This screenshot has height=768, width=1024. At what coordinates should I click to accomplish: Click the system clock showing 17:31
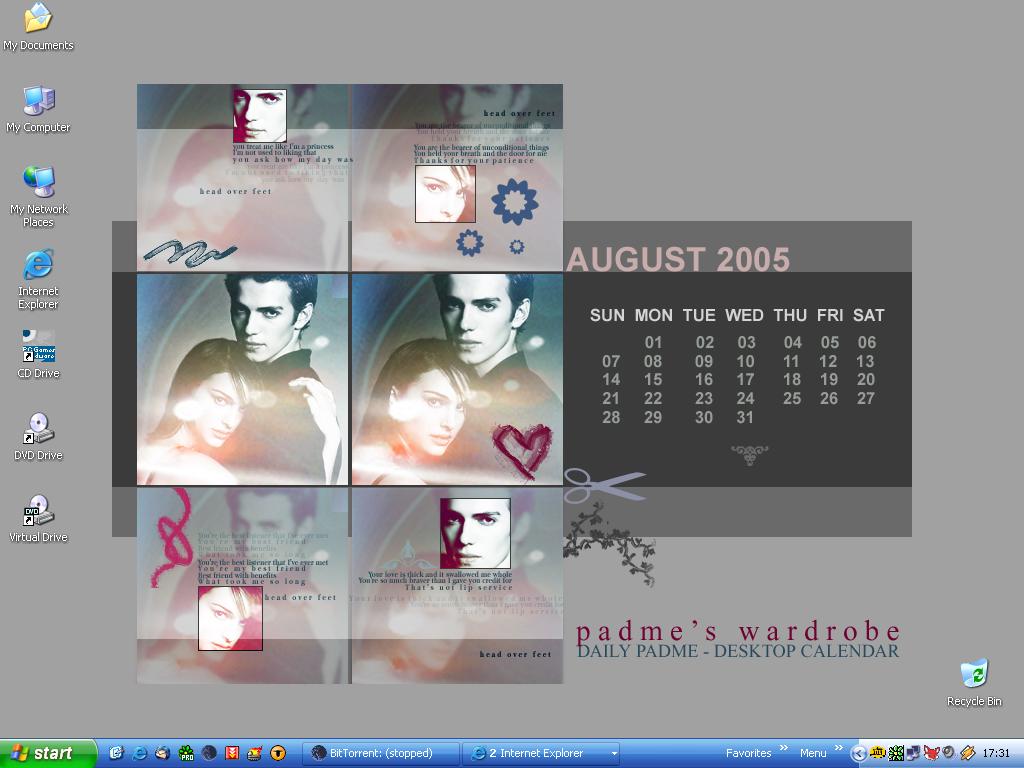[996, 753]
